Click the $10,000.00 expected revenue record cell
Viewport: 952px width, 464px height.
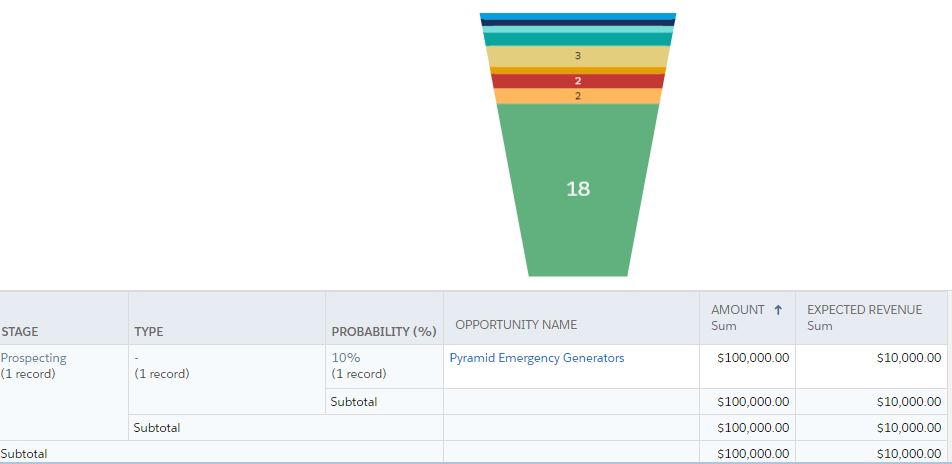907,358
